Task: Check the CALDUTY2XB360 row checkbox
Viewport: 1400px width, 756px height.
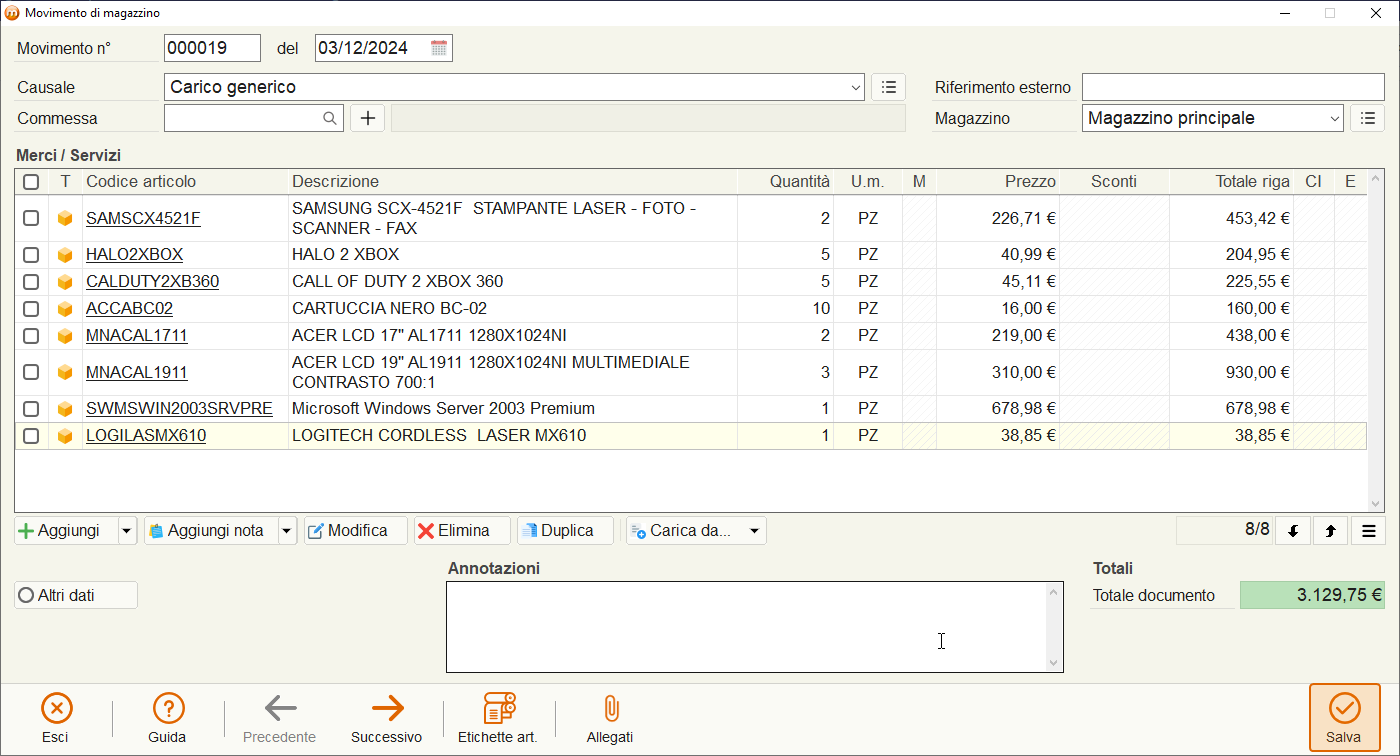Action: coord(31,282)
